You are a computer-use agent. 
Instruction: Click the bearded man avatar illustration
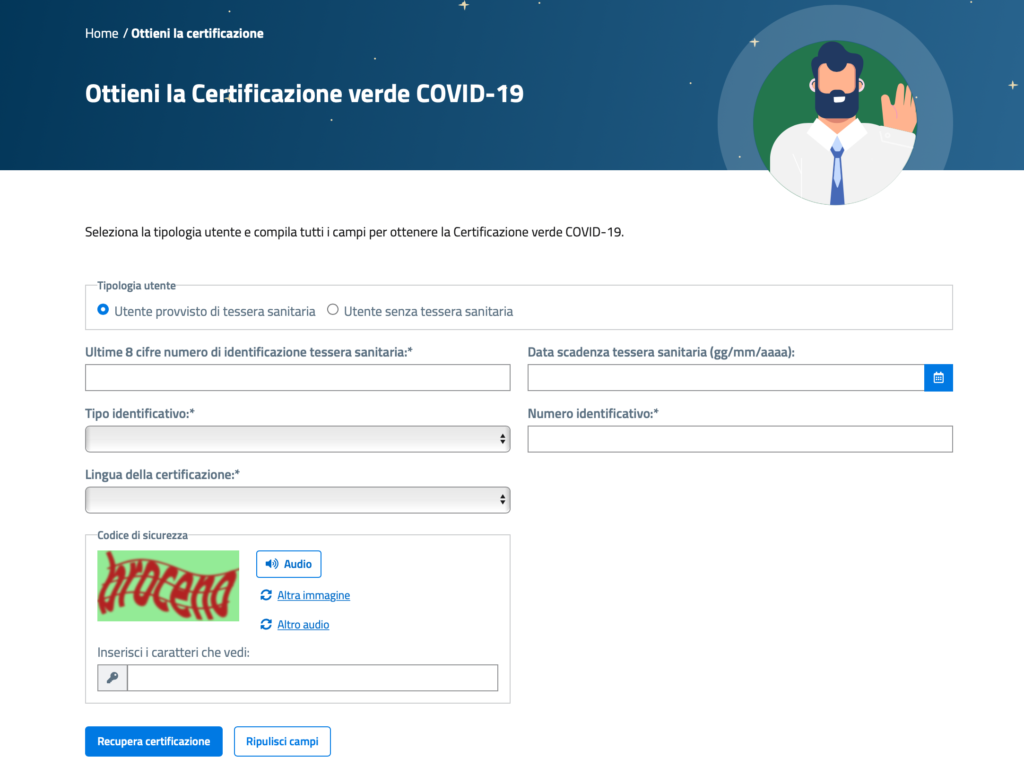tap(836, 118)
